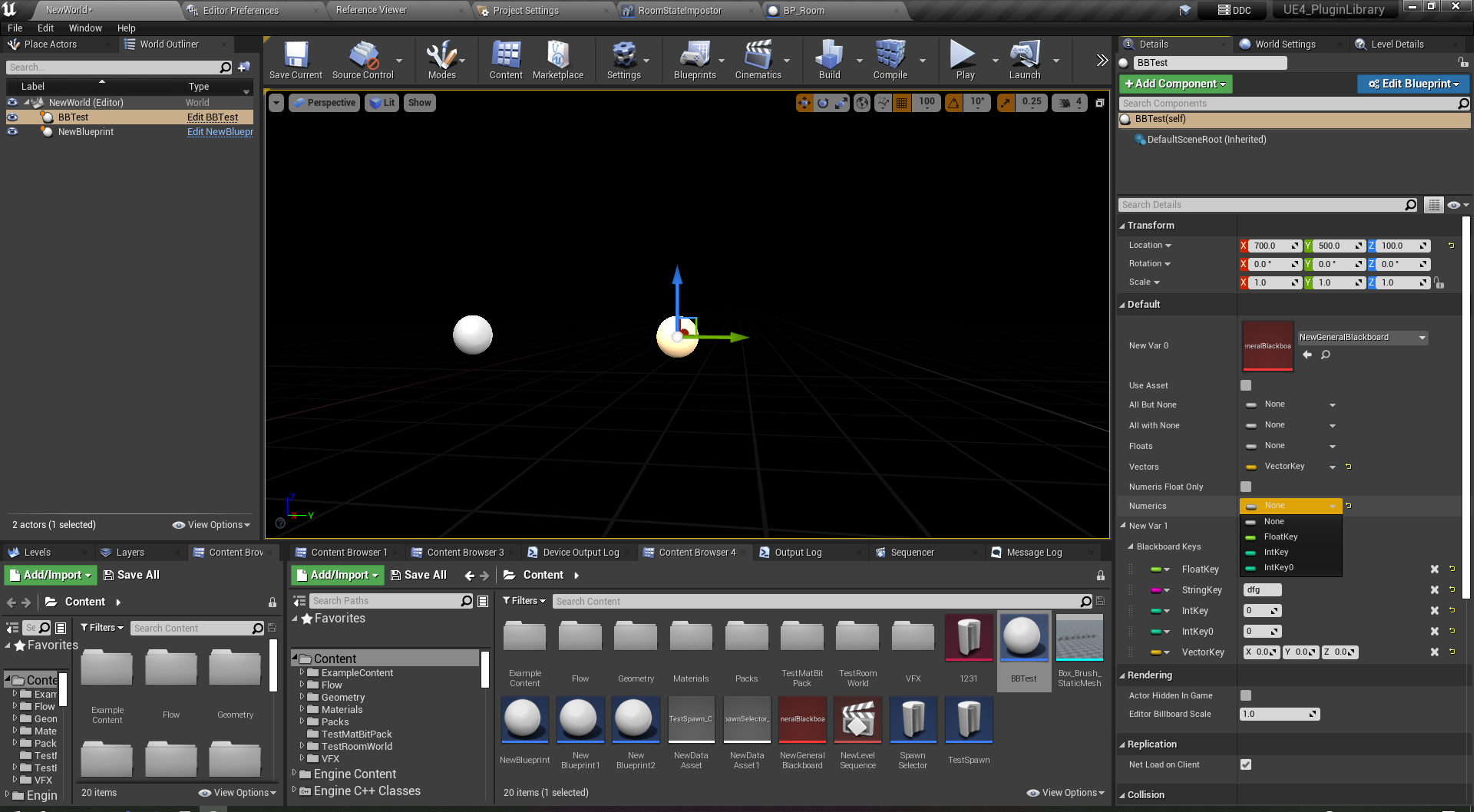Open the Blueprints toolbar icon

[x=695, y=60]
